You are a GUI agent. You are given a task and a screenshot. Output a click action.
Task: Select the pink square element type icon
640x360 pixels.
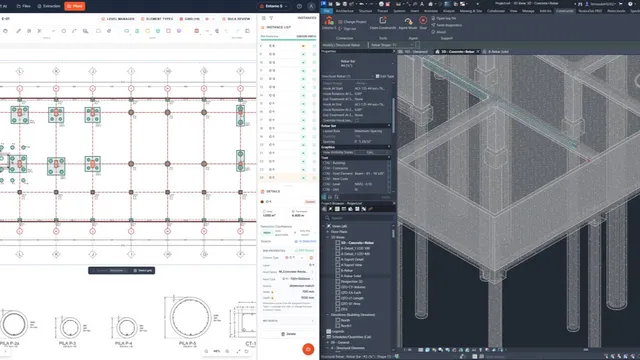point(168,31)
